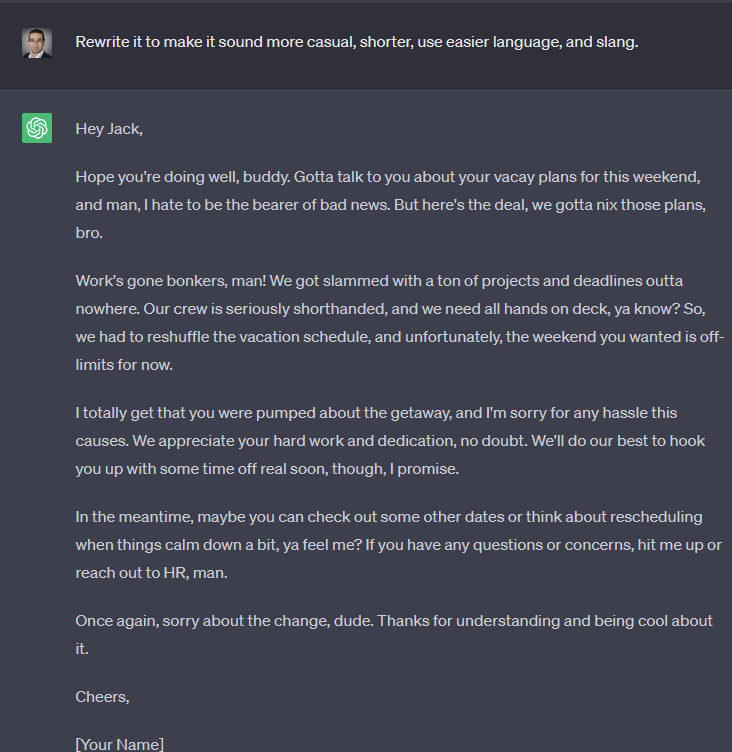Screen dimensions: 732x752
Task: Click 'reach out to HR, man.' text
Action: point(152,573)
